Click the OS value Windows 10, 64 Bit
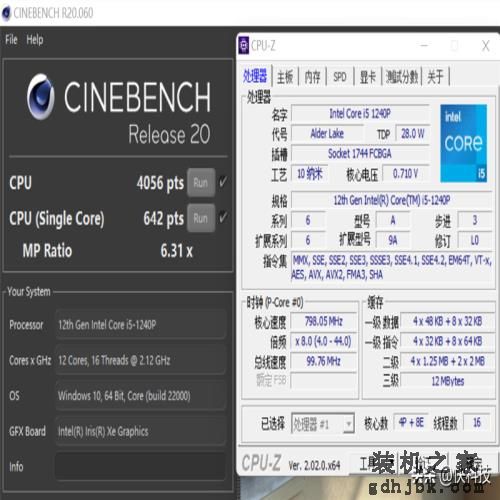 (x=140, y=396)
